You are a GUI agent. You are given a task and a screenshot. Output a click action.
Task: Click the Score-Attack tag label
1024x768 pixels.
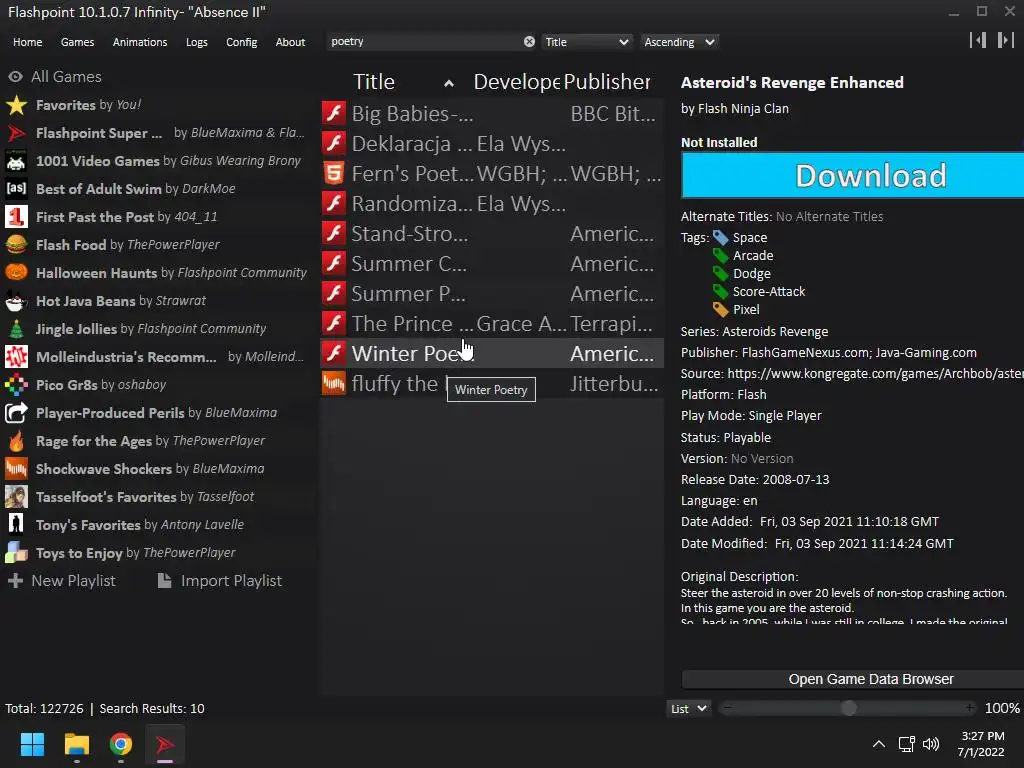769,291
